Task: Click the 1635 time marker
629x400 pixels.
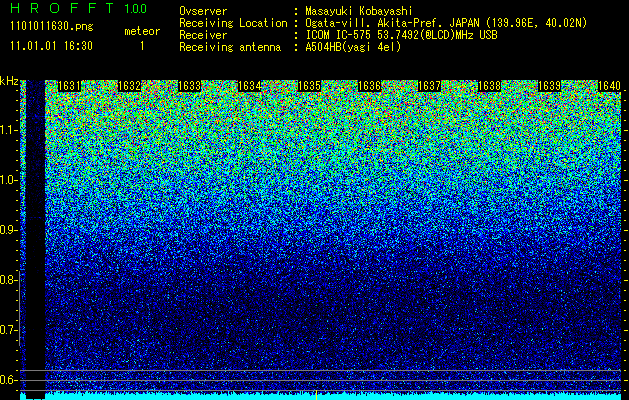Action: pos(309,86)
